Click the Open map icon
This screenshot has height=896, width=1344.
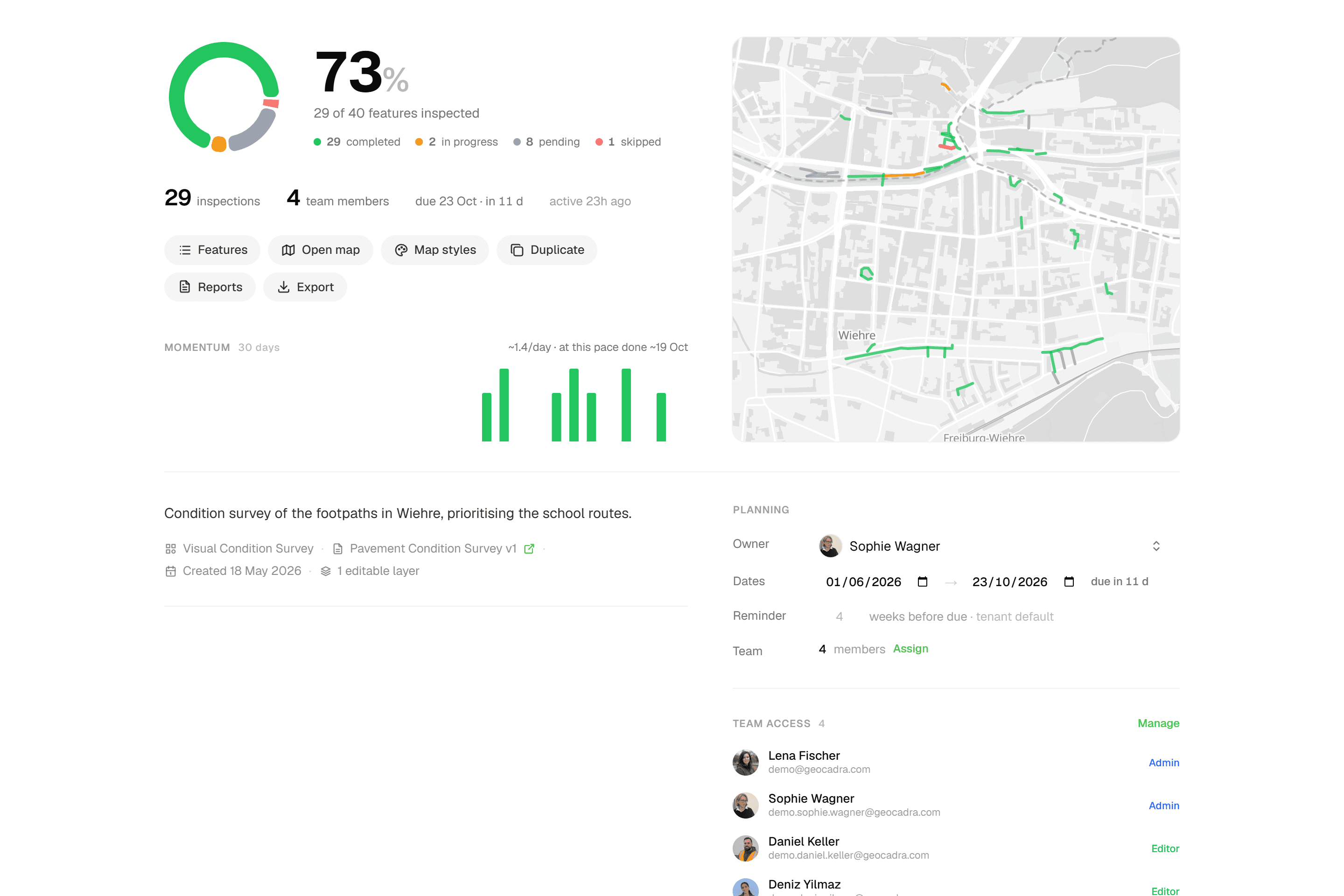pos(288,250)
